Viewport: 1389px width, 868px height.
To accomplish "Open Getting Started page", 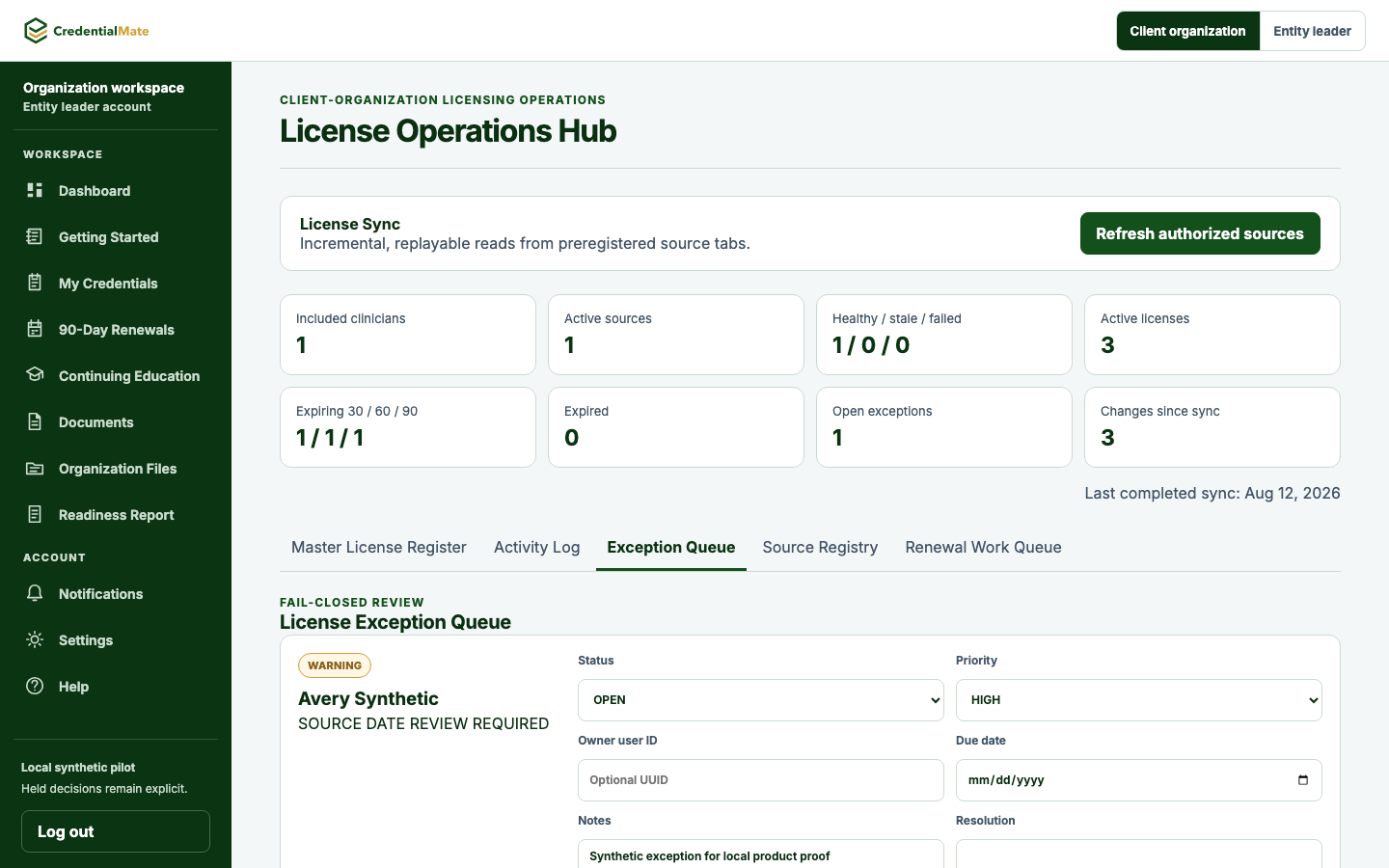I will click(x=116, y=237).
